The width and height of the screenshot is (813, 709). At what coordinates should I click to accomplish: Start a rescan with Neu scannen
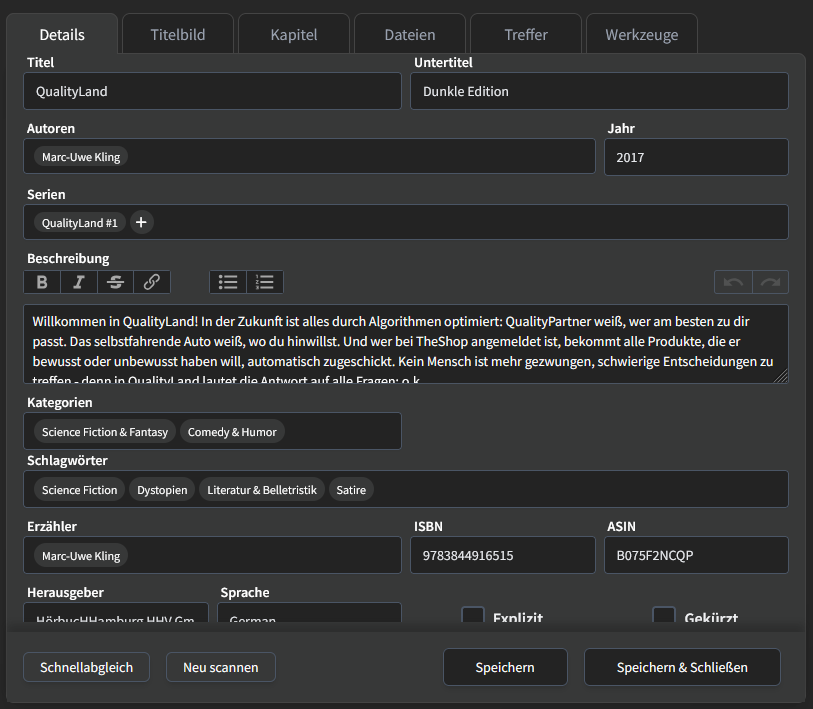point(220,667)
